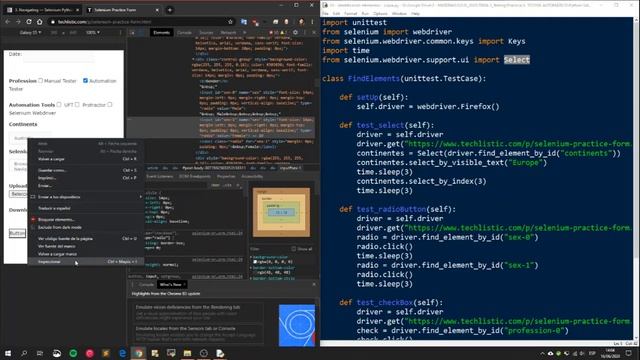Click the Chrome icon on the taskbar
The width and height of the screenshot is (640, 360).
pyautogui.click(x=139, y=353)
